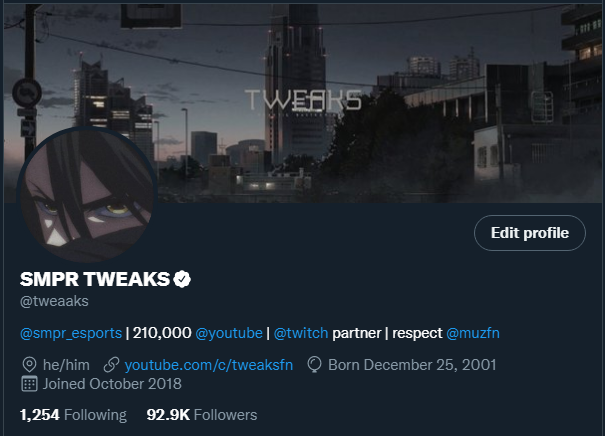The width and height of the screenshot is (605, 436).
Task: Open the @muzfn mention link
Action: (x=473, y=333)
